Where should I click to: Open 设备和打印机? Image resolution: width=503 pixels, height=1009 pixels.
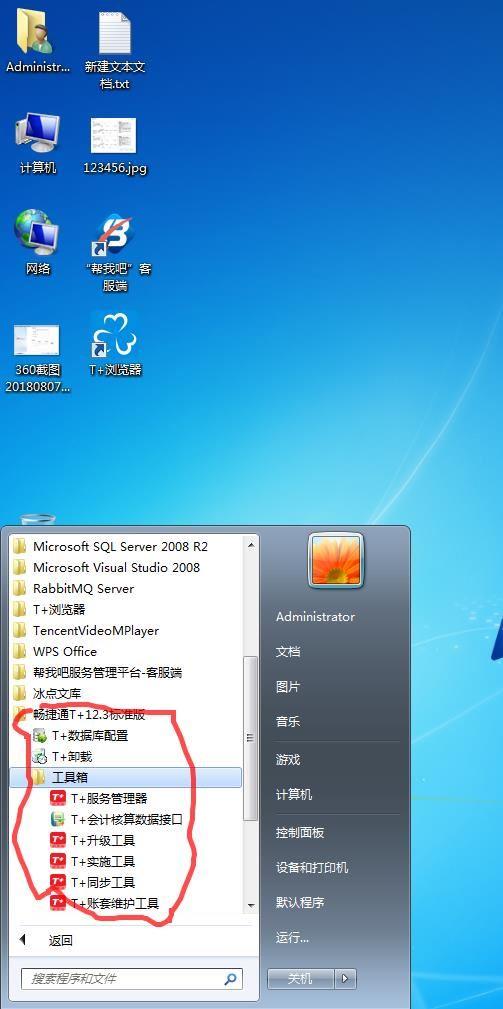point(312,867)
